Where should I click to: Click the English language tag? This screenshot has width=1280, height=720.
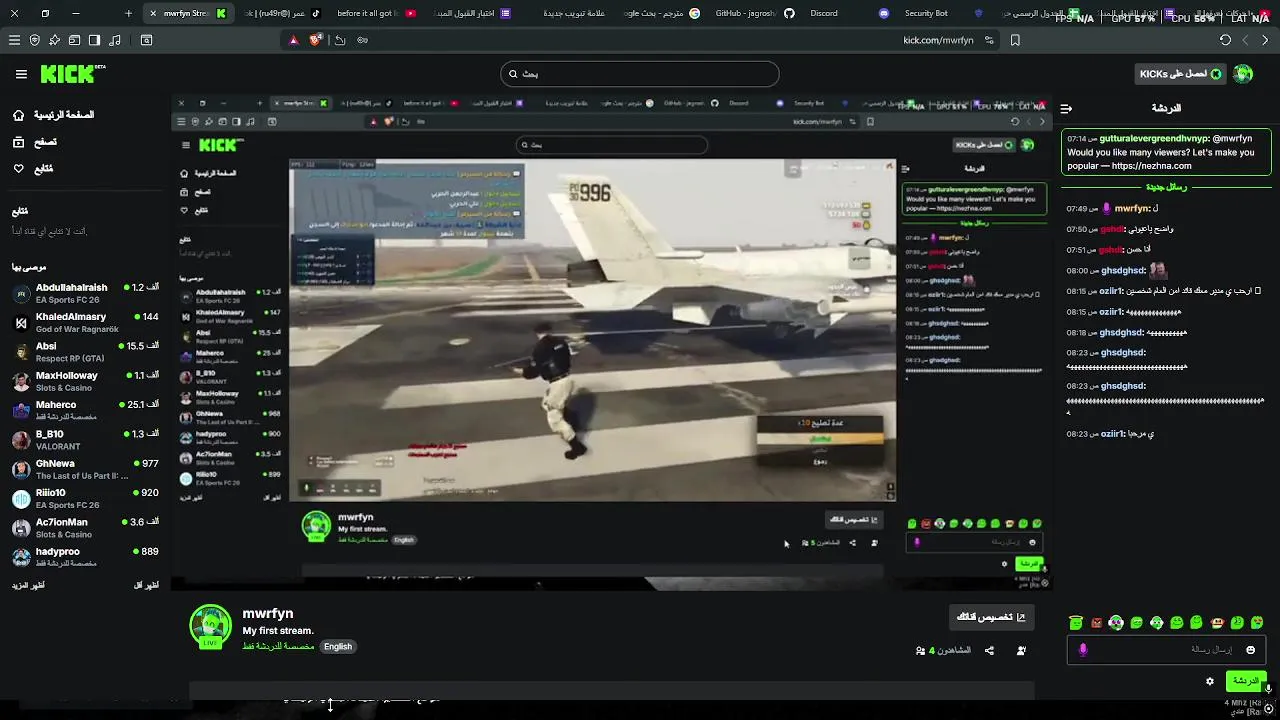click(338, 646)
